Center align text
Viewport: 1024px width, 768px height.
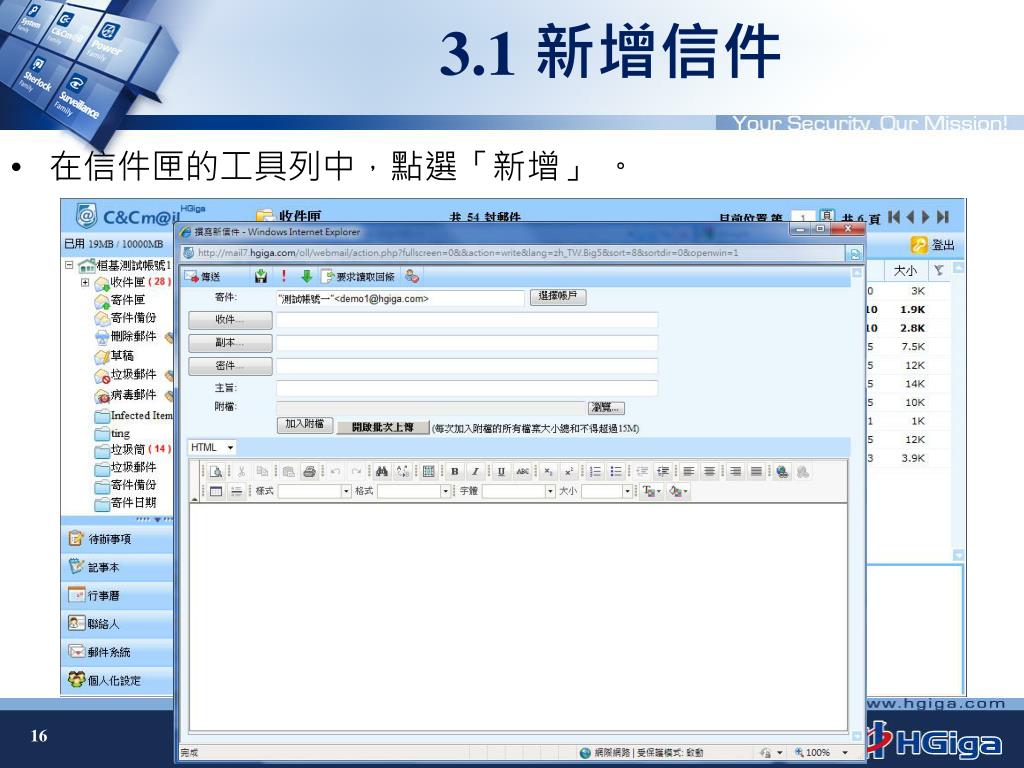pos(709,472)
